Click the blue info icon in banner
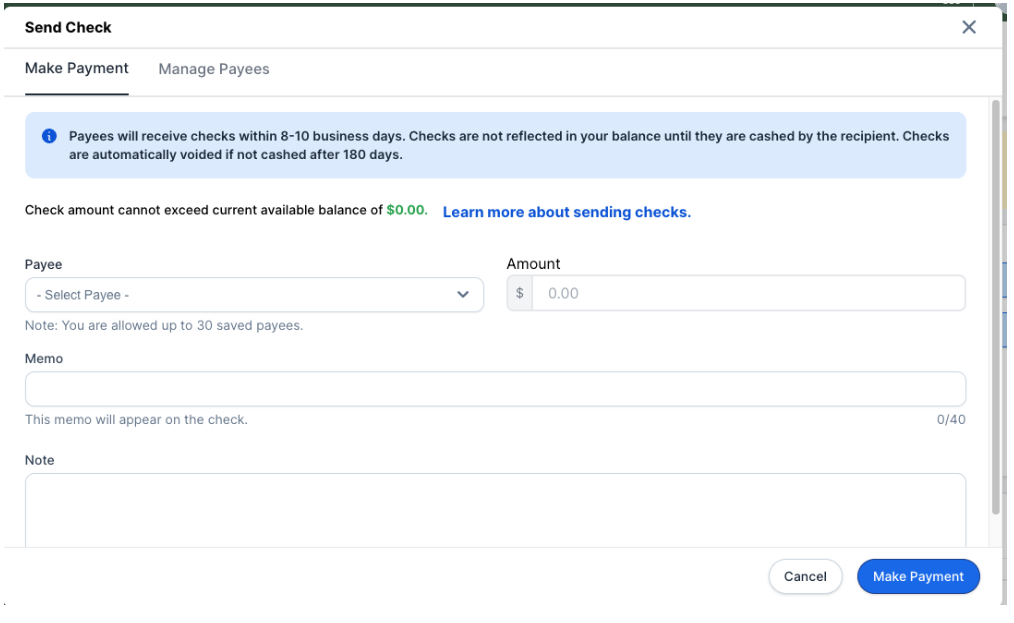The height and width of the screenshot is (623, 1014). click(49, 137)
